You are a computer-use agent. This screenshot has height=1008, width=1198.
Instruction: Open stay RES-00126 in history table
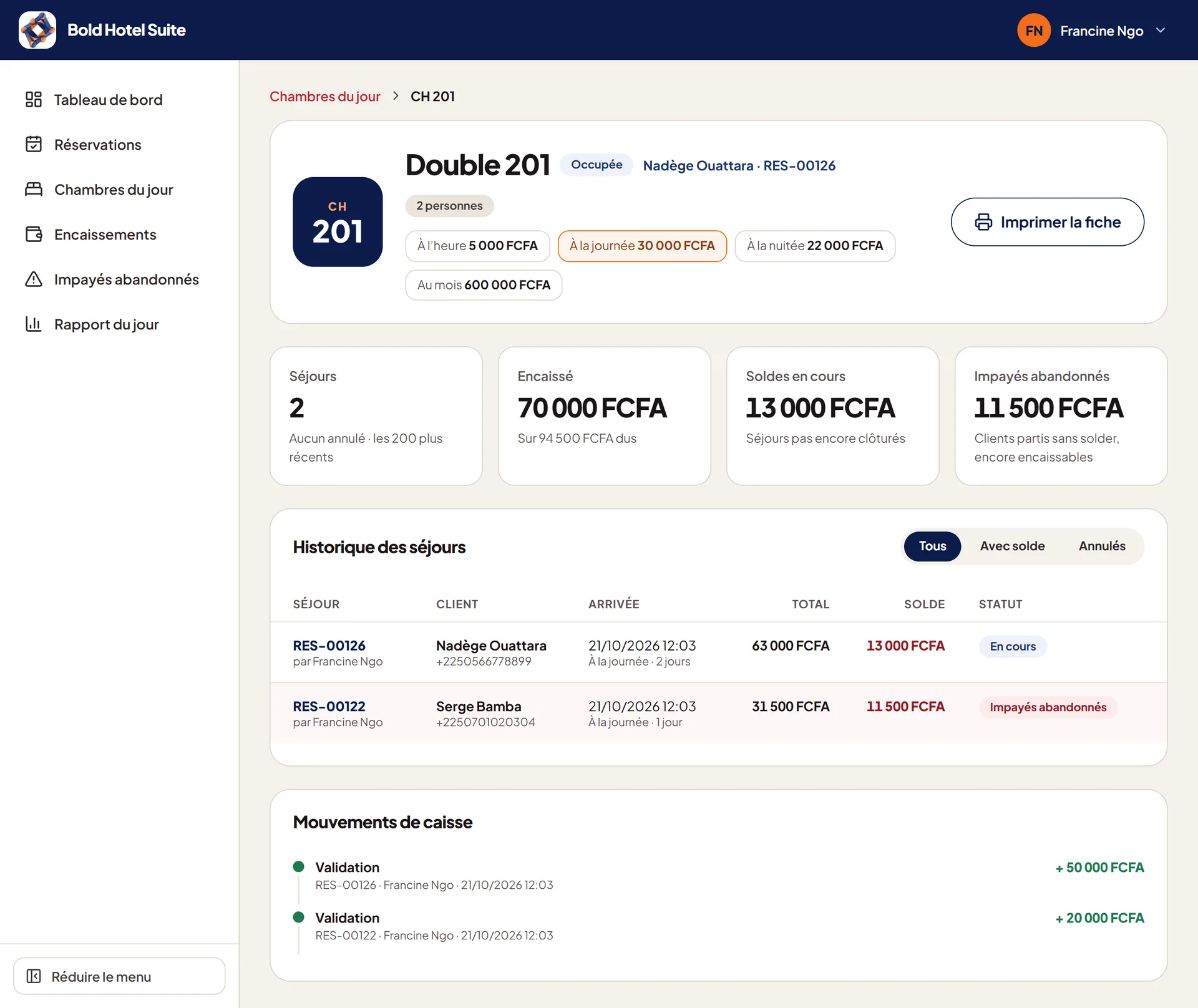click(329, 646)
